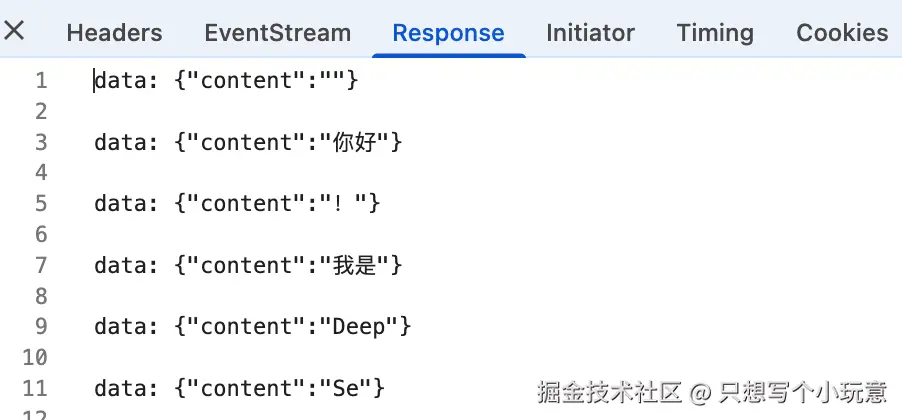Show the Timing tab
Viewport: 902px width, 420px height.
(x=715, y=33)
